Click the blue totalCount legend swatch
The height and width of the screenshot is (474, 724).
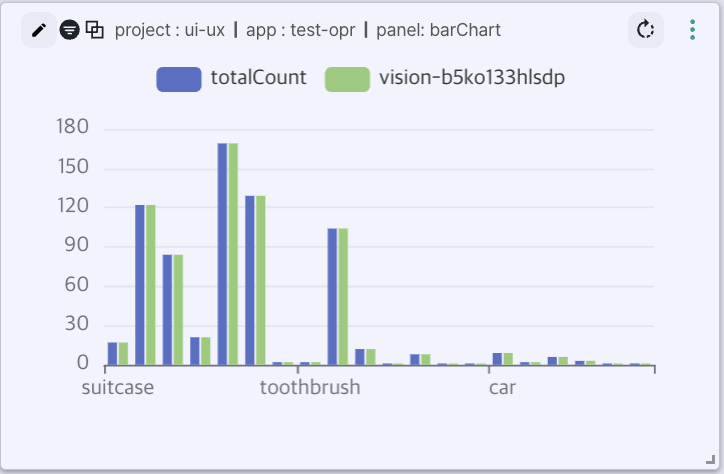click(x=179, y=79)
